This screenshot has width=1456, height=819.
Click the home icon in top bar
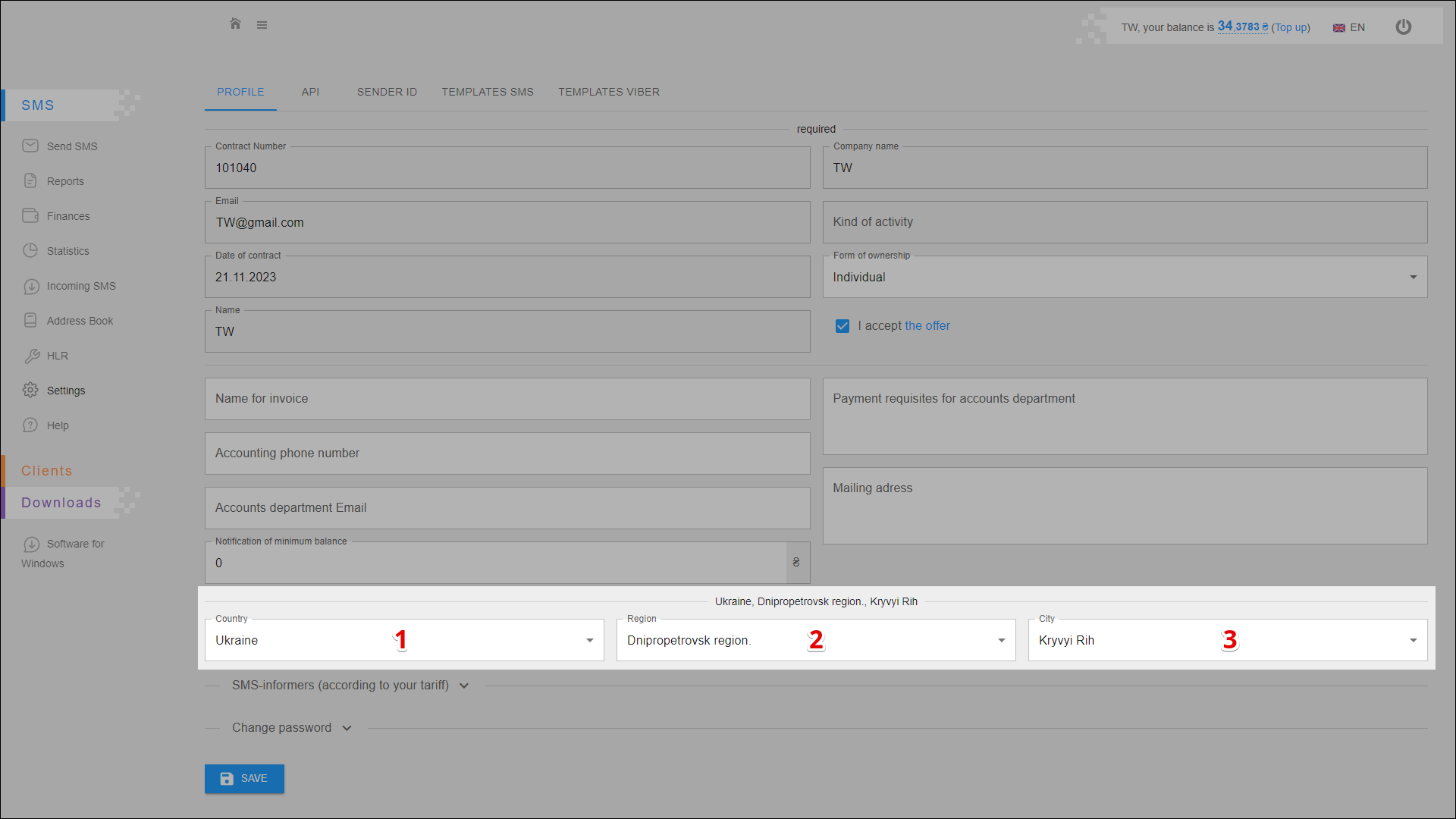pyautogui.click(x=235, y=24)
